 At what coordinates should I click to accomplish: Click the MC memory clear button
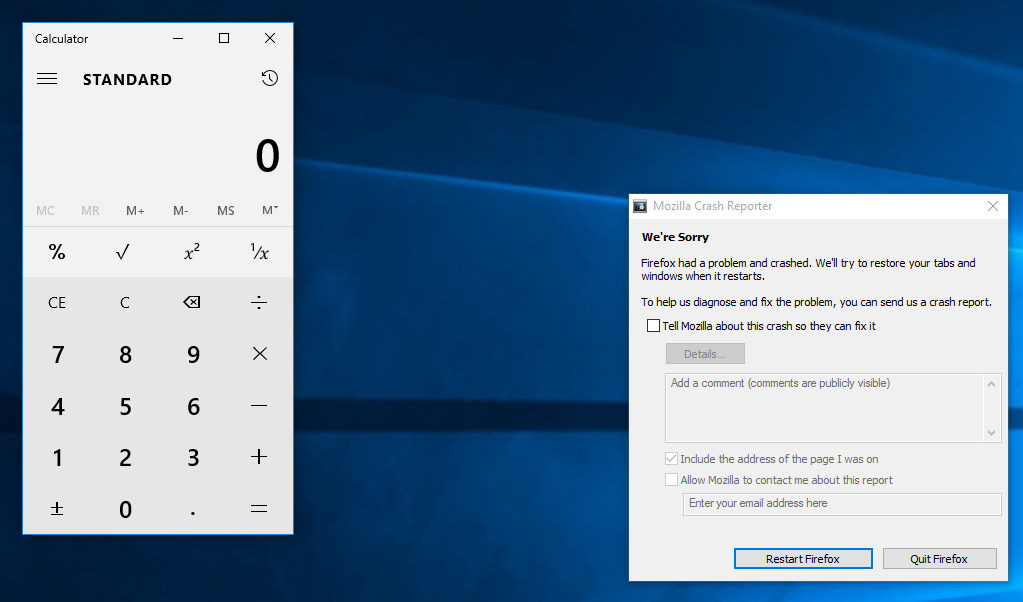(45, 211)
